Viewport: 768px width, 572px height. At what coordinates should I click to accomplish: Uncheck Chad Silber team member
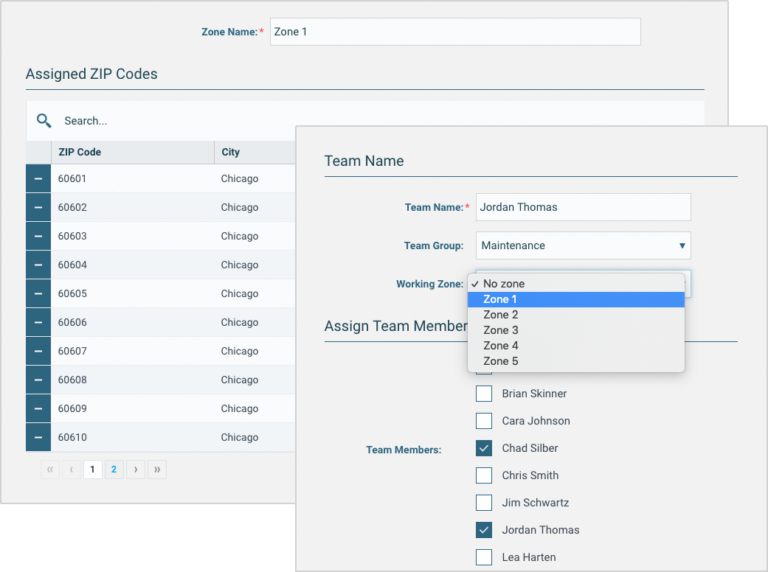pos(484,448)
